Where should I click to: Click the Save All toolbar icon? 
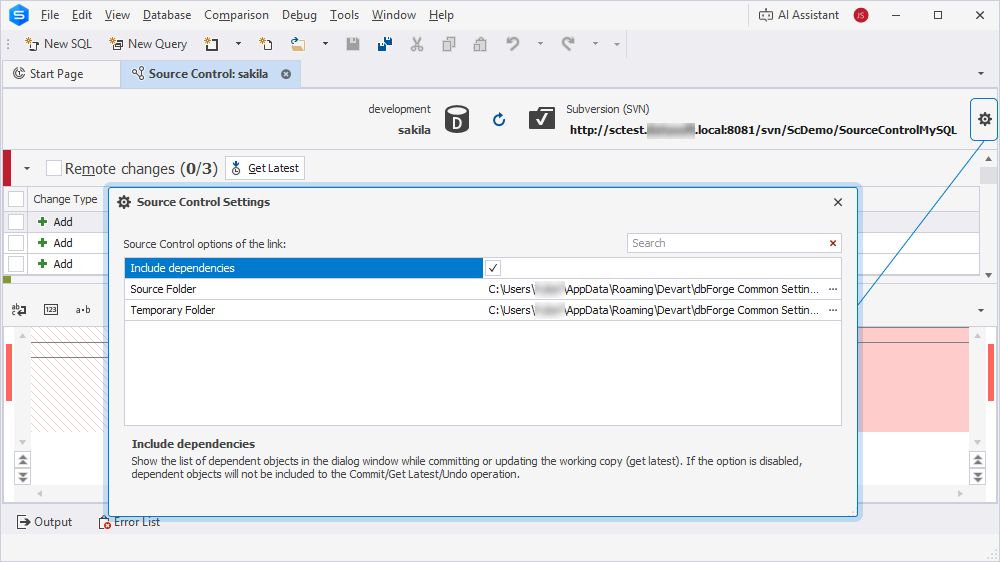(384, 44)
